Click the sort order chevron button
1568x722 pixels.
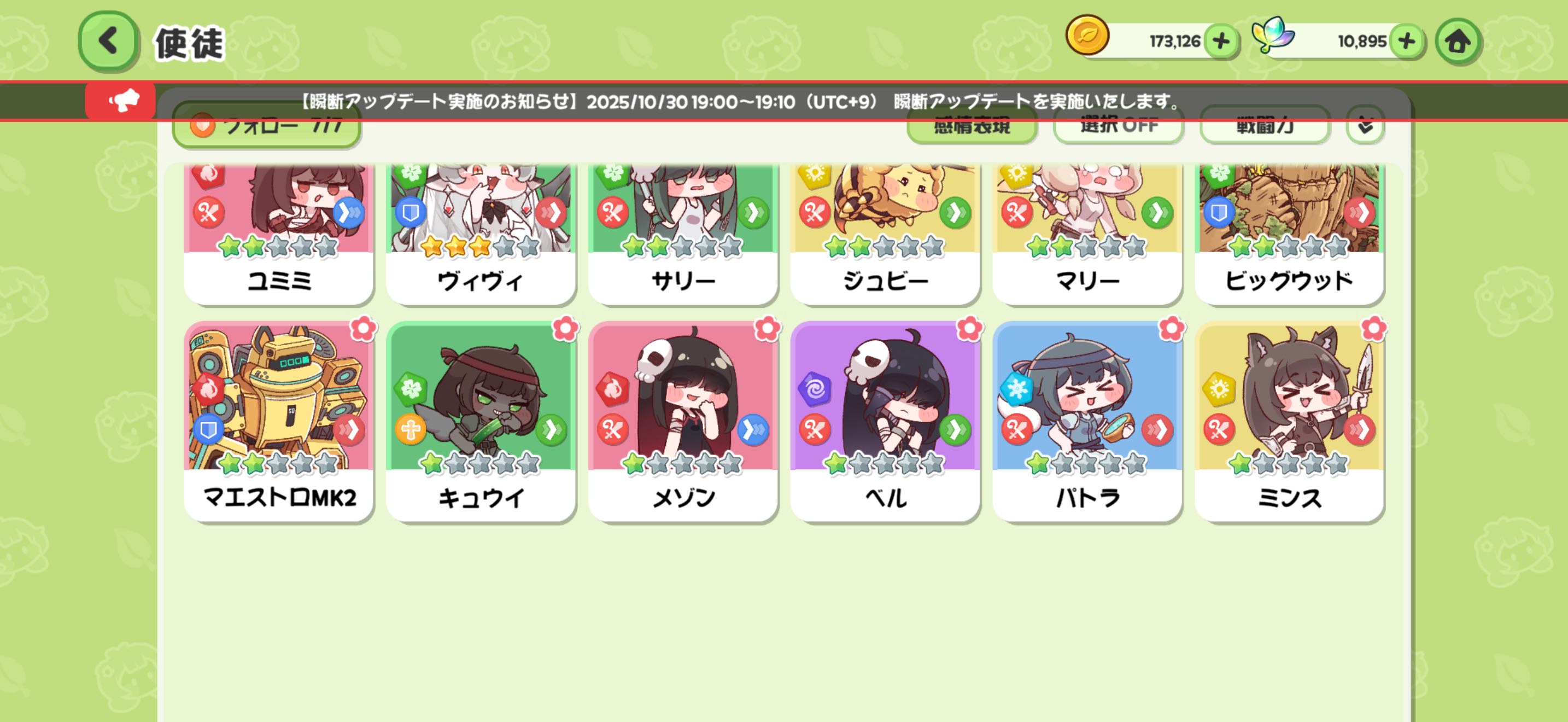(1365, 125)
